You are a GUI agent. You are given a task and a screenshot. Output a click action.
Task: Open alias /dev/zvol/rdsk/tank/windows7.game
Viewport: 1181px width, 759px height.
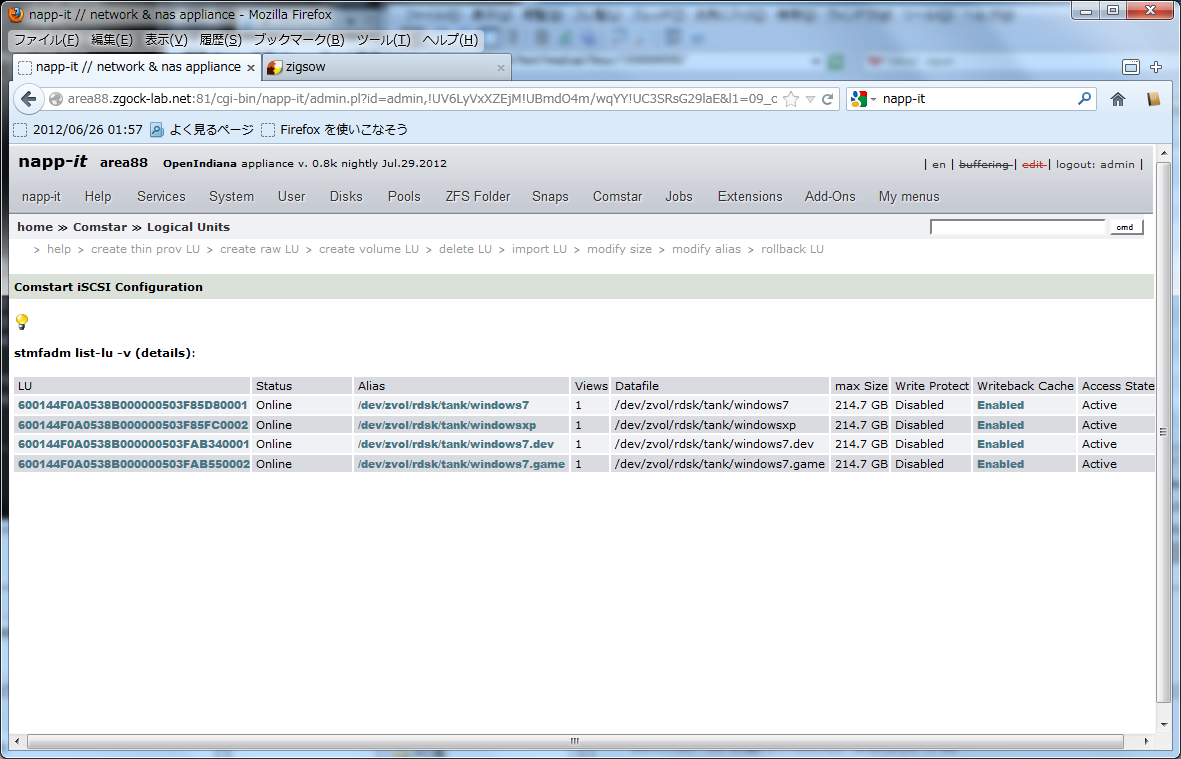[x=461, y=464]
